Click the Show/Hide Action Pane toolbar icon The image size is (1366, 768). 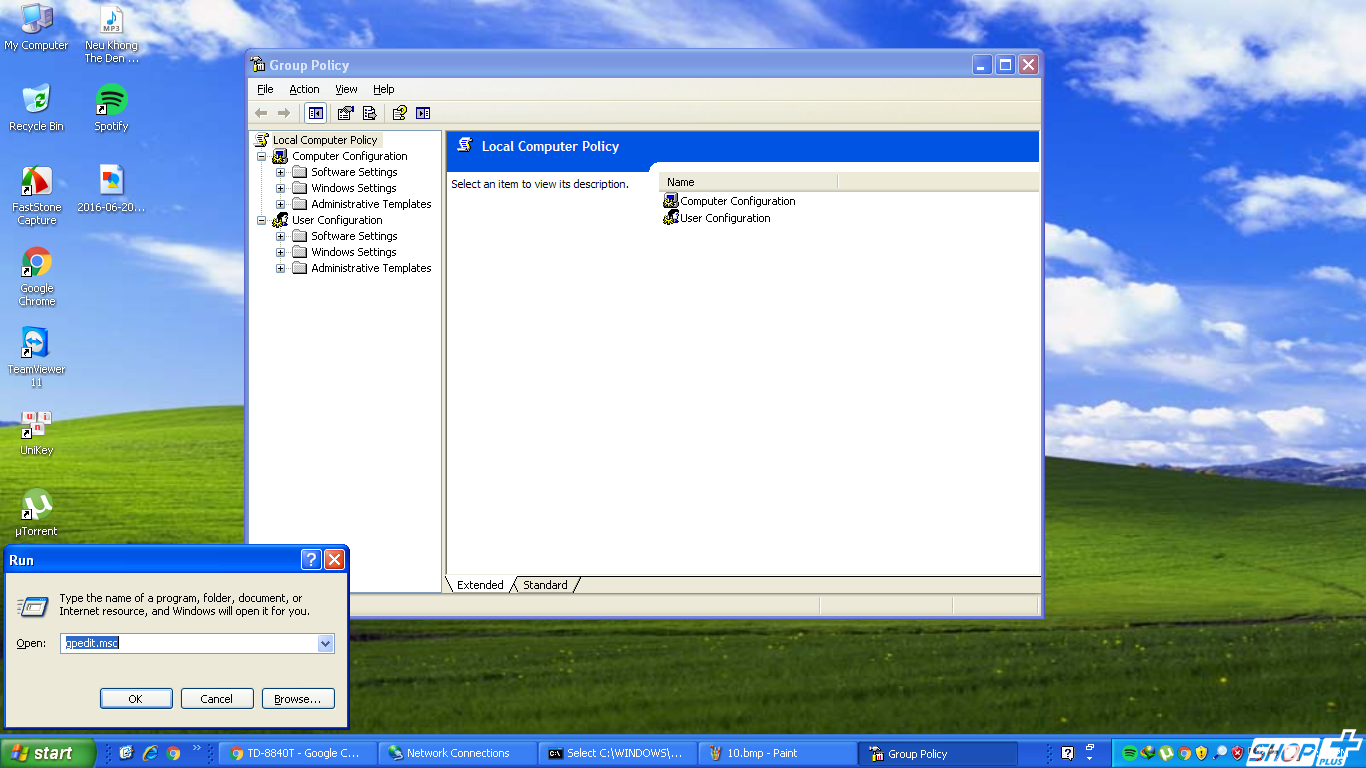coord(423,113)
